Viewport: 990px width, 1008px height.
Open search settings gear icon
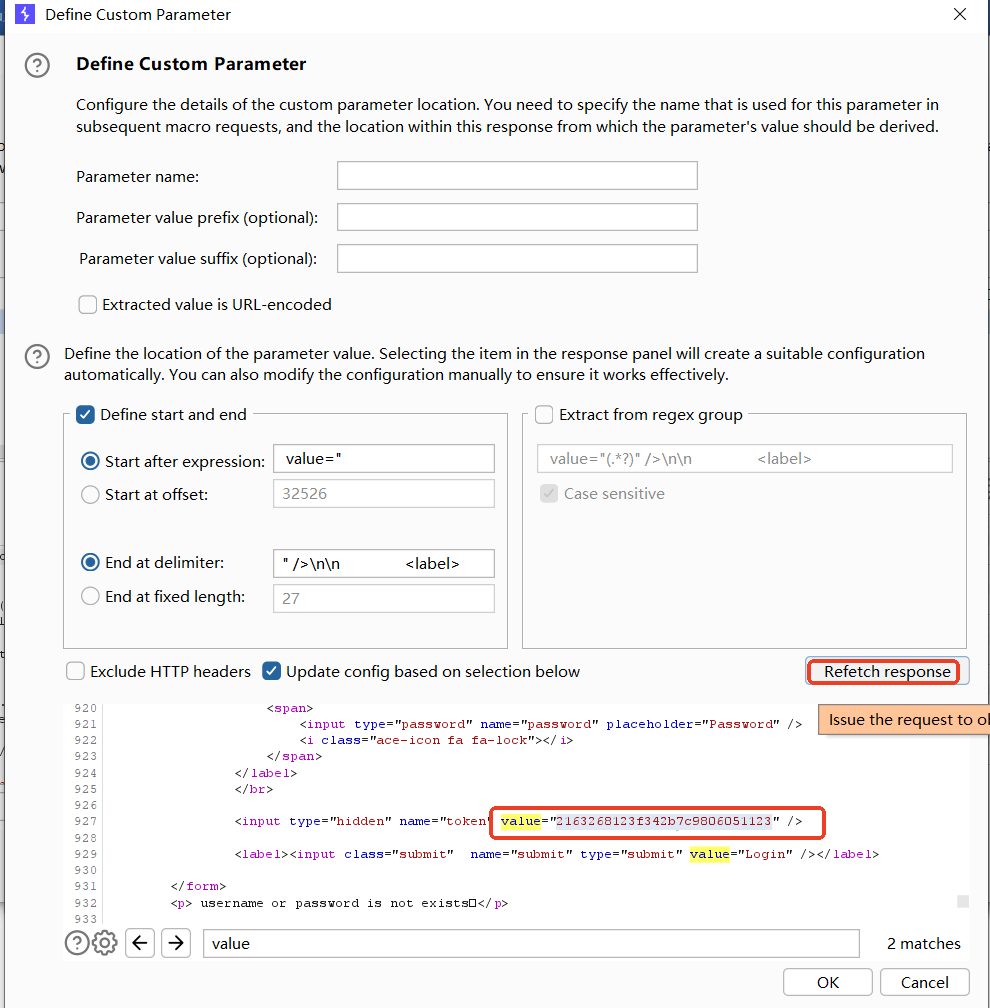105,943
